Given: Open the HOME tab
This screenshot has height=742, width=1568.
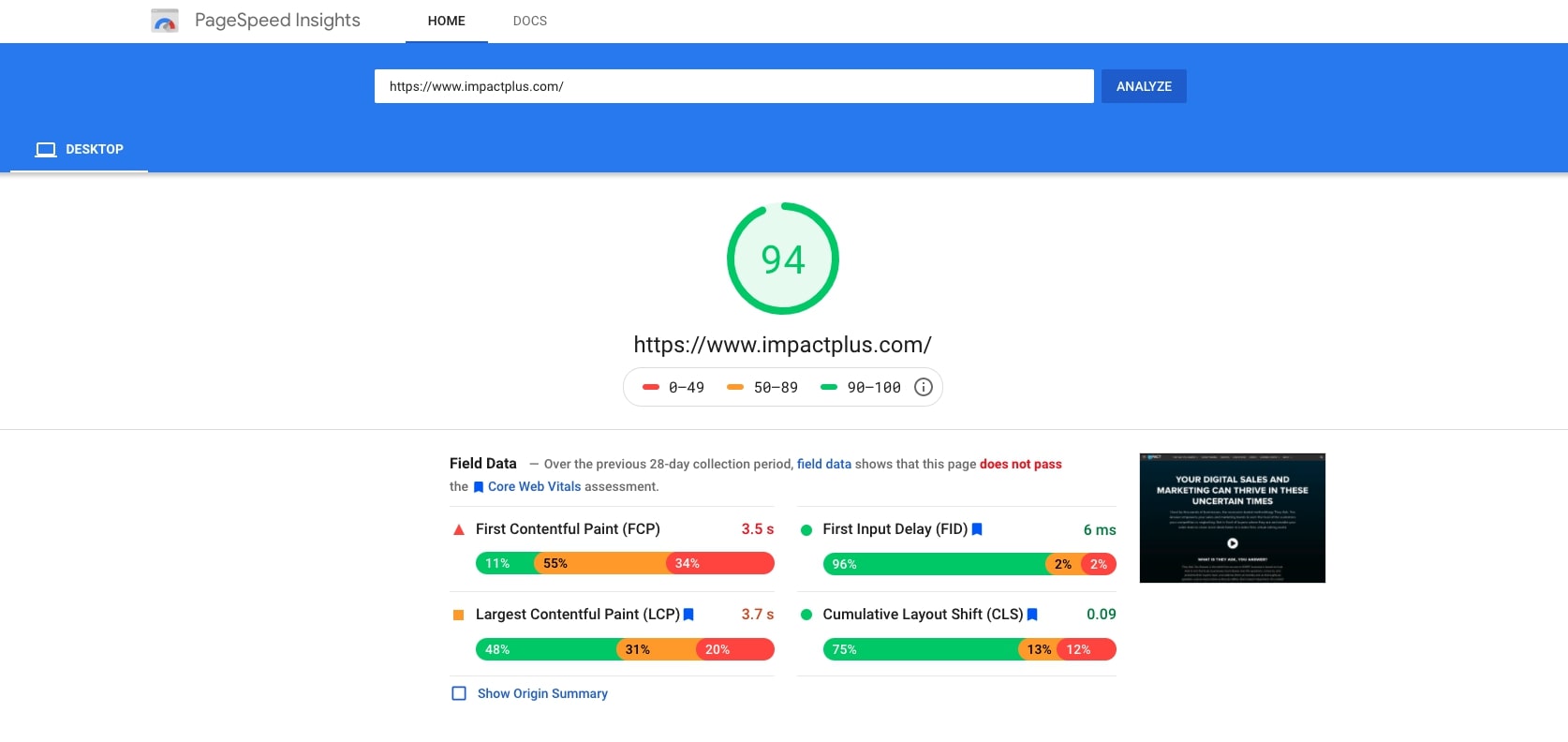Looking at the screenshot, I should pos(447,21).
